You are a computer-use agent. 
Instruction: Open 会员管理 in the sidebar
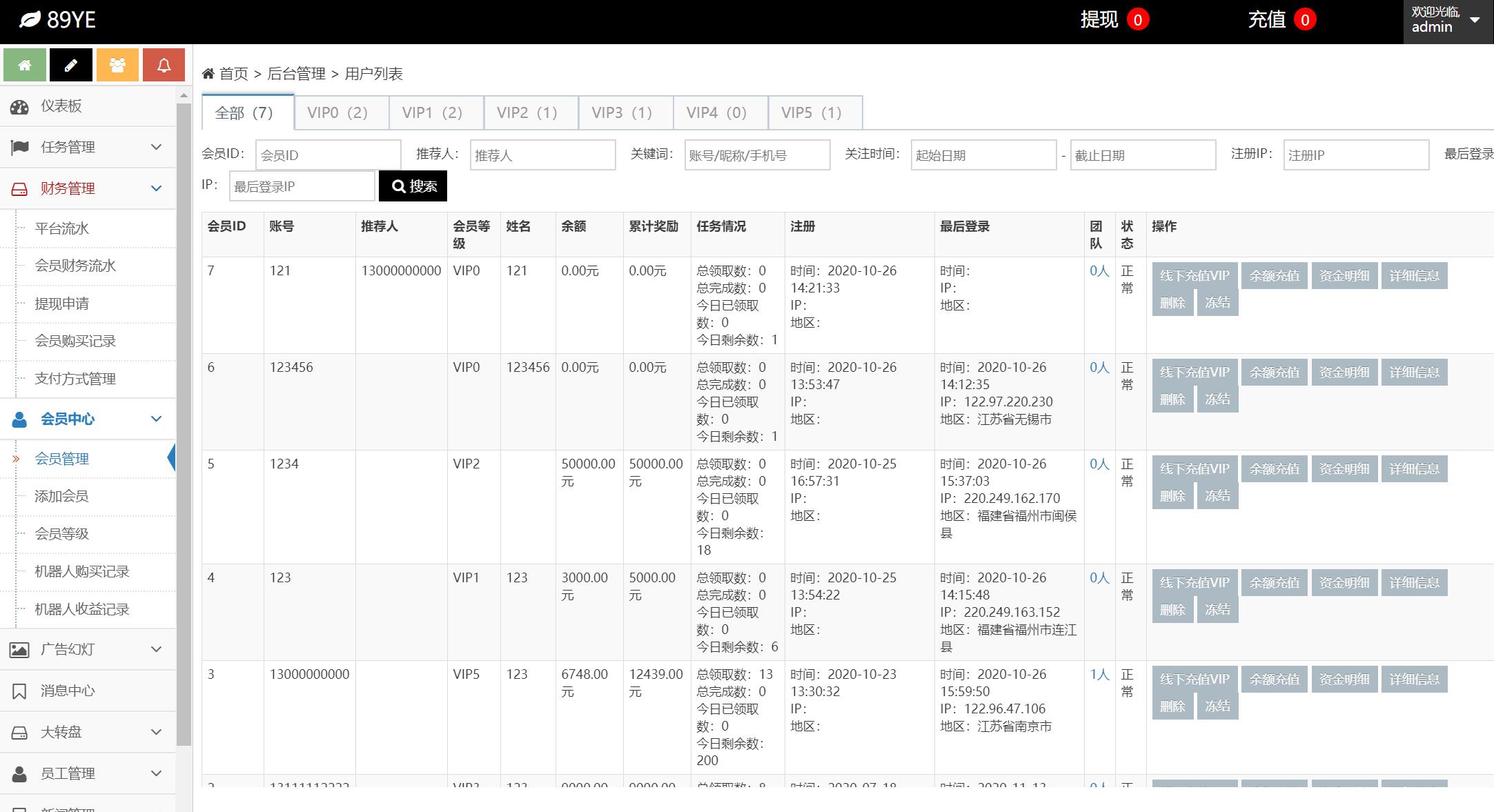(62, 459)
